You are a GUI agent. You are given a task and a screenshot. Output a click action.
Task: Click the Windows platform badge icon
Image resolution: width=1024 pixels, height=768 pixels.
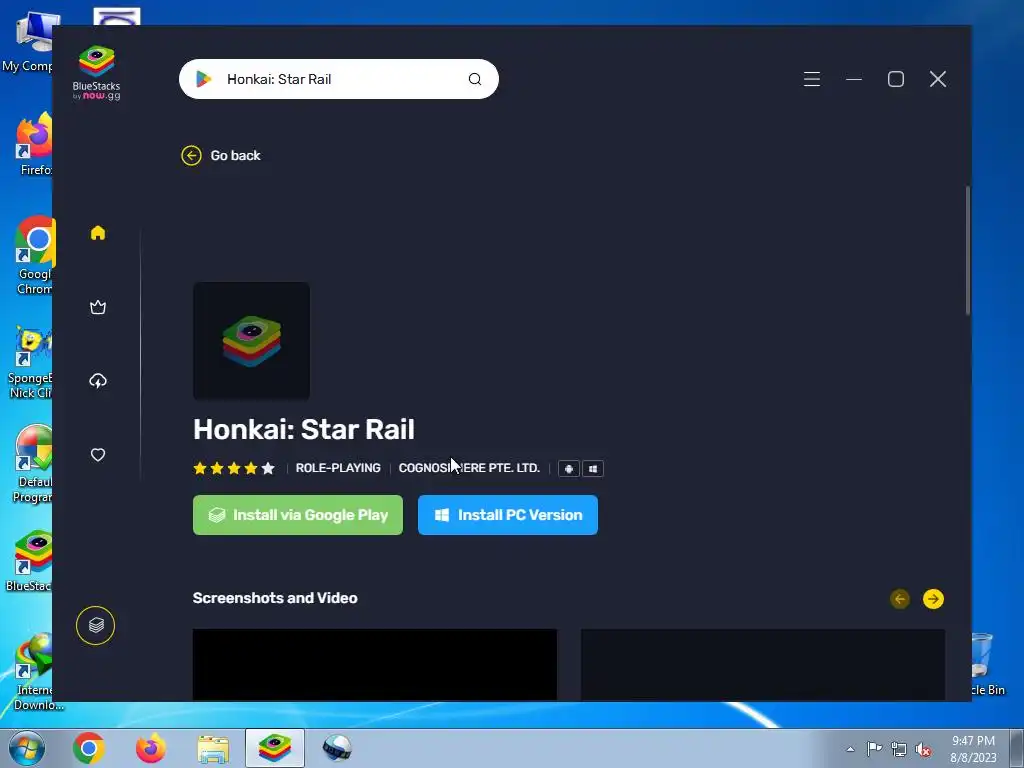click(x=593, y=469)
